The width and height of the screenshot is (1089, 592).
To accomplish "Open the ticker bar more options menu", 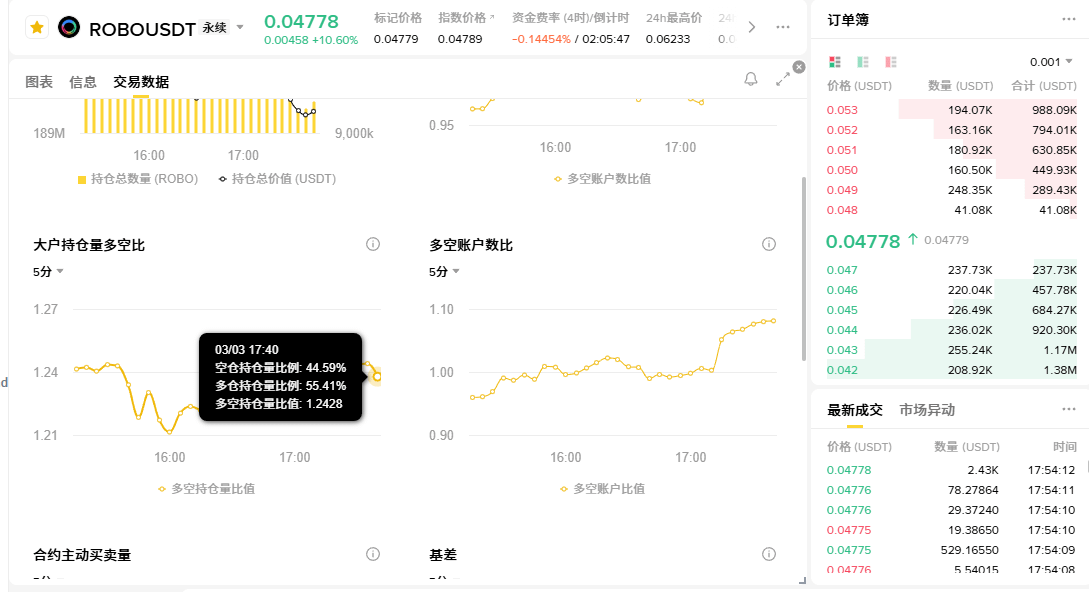I will click(783, 27).
